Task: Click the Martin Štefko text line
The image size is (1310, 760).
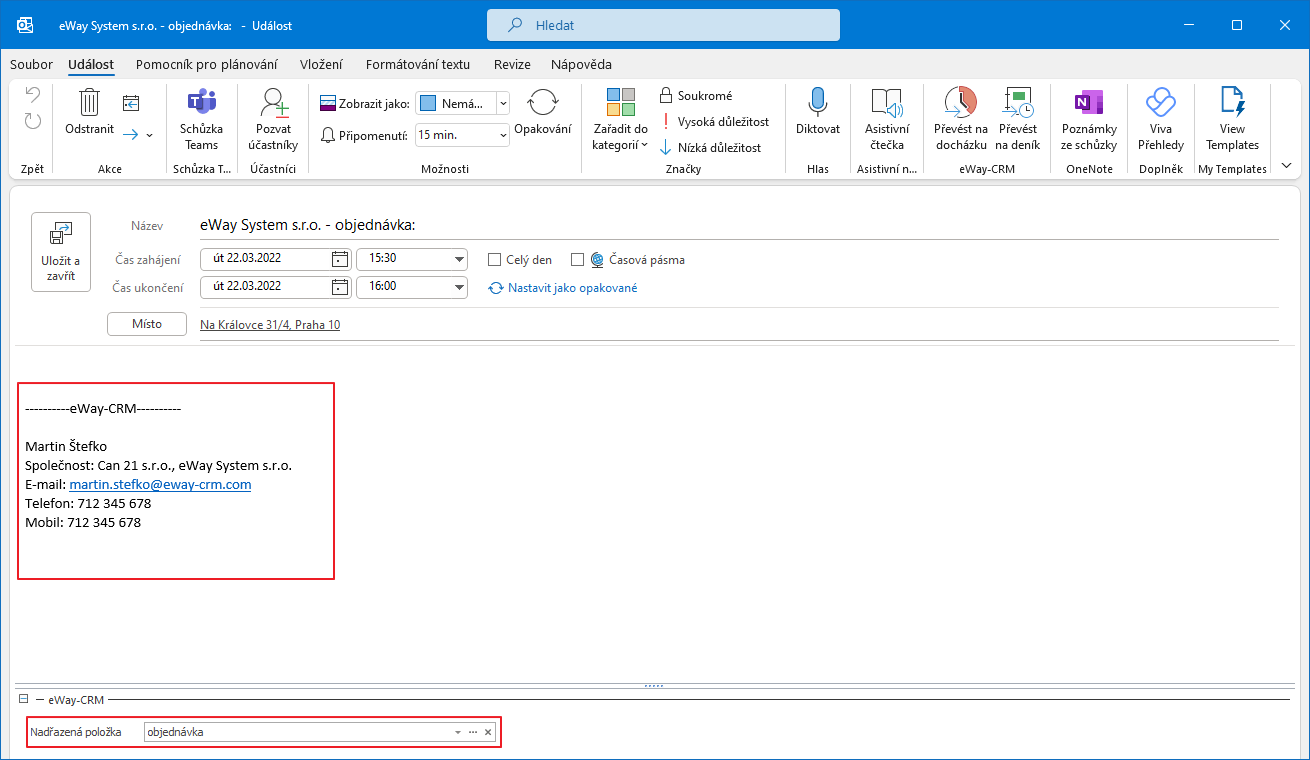Action: (x=66, y=447)
